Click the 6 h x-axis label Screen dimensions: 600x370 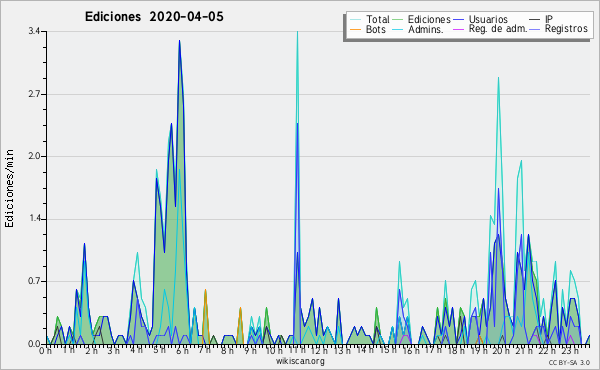pos(182,350)
